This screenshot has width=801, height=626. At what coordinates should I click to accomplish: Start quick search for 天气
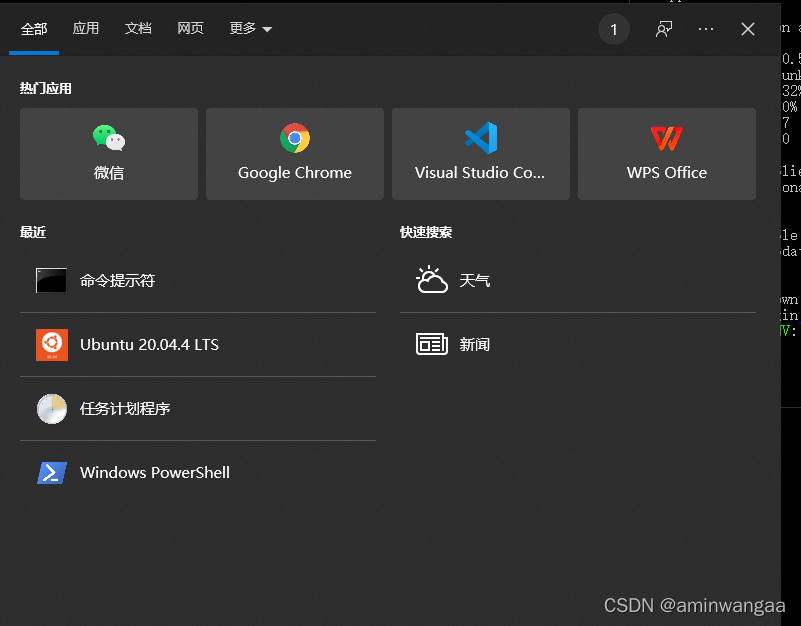click(578, 281)
